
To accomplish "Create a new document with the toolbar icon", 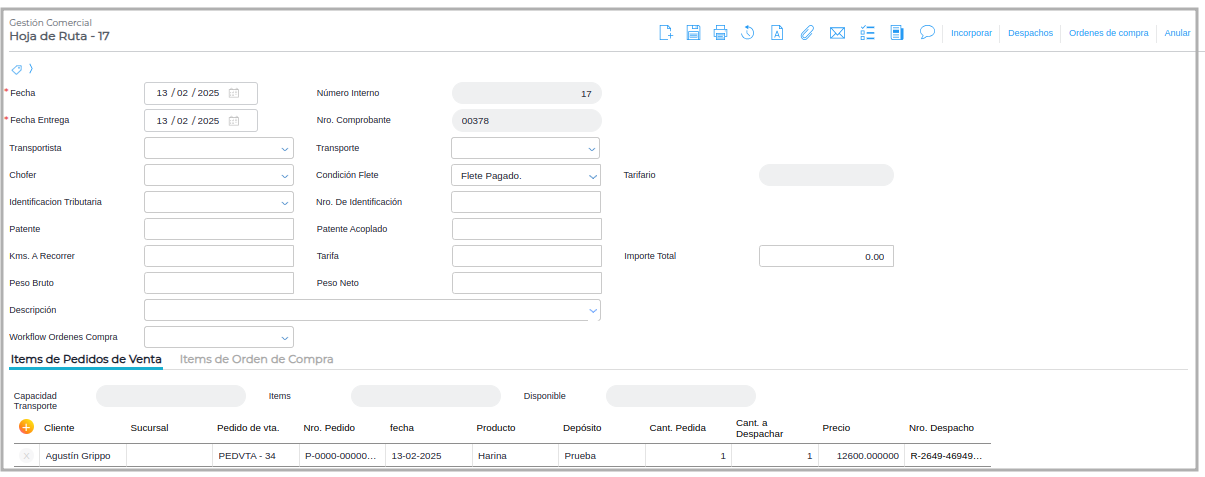I will pyautogui.click(x=666, y=33).
